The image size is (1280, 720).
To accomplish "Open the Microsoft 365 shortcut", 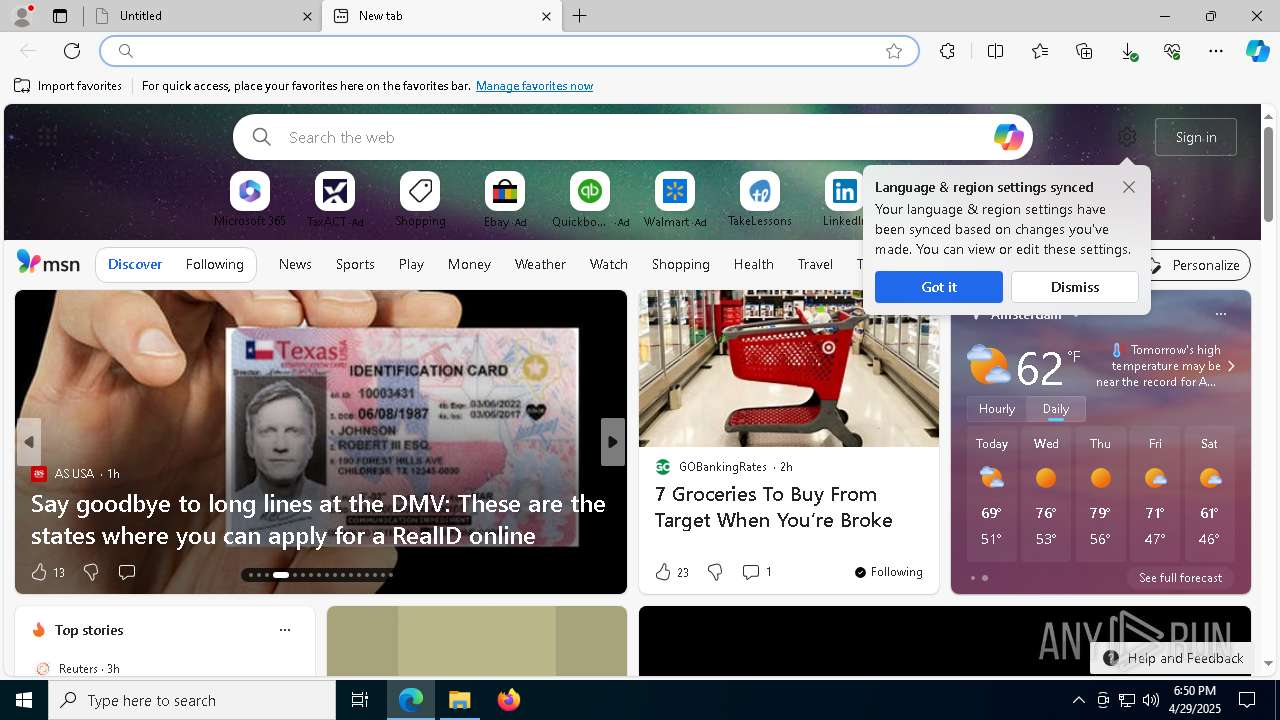I will click(x=250, y=199).
